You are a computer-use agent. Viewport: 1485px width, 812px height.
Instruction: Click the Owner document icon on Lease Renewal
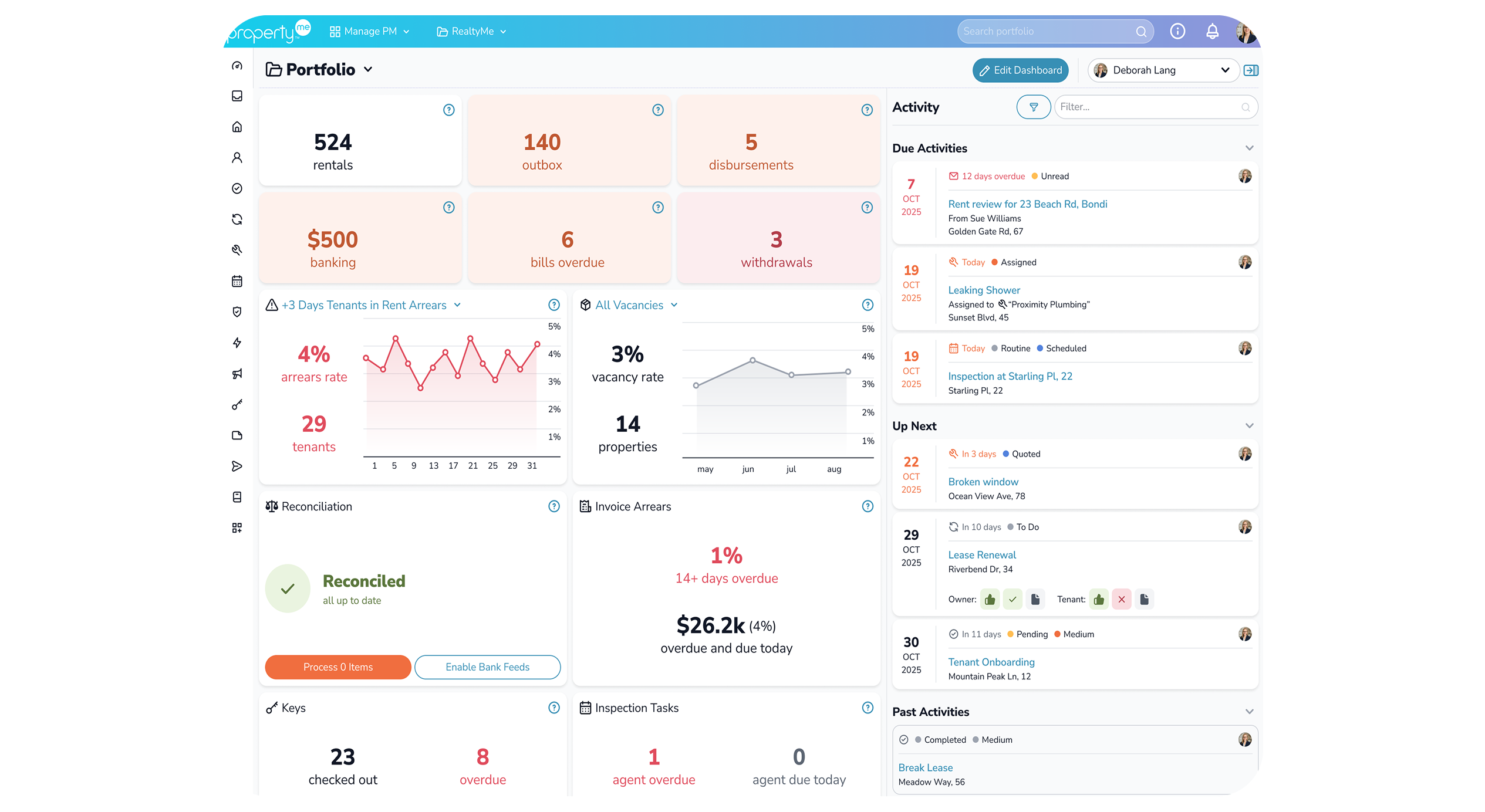coord(1035,600)
